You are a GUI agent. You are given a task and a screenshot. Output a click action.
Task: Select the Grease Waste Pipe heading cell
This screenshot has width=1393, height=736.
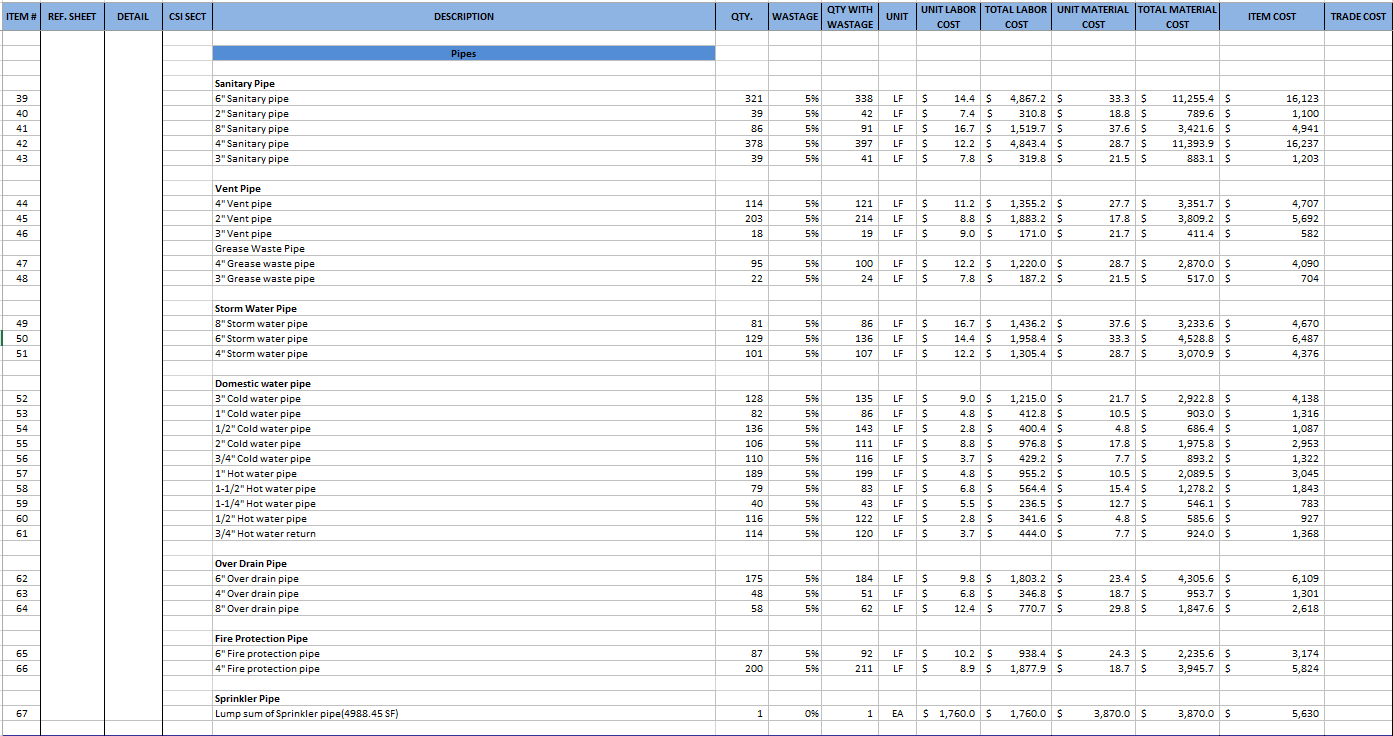coord(260,249)
